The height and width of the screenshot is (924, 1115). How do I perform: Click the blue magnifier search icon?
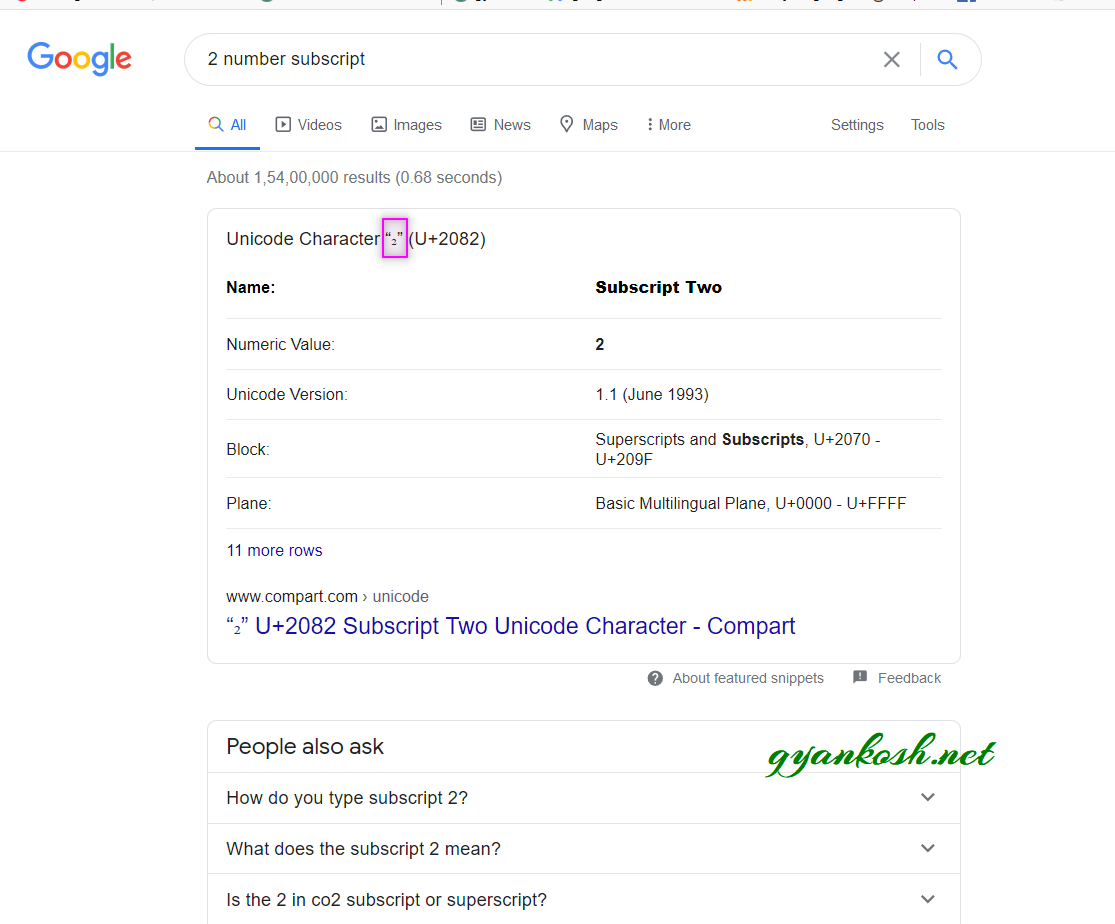(946, 59)
